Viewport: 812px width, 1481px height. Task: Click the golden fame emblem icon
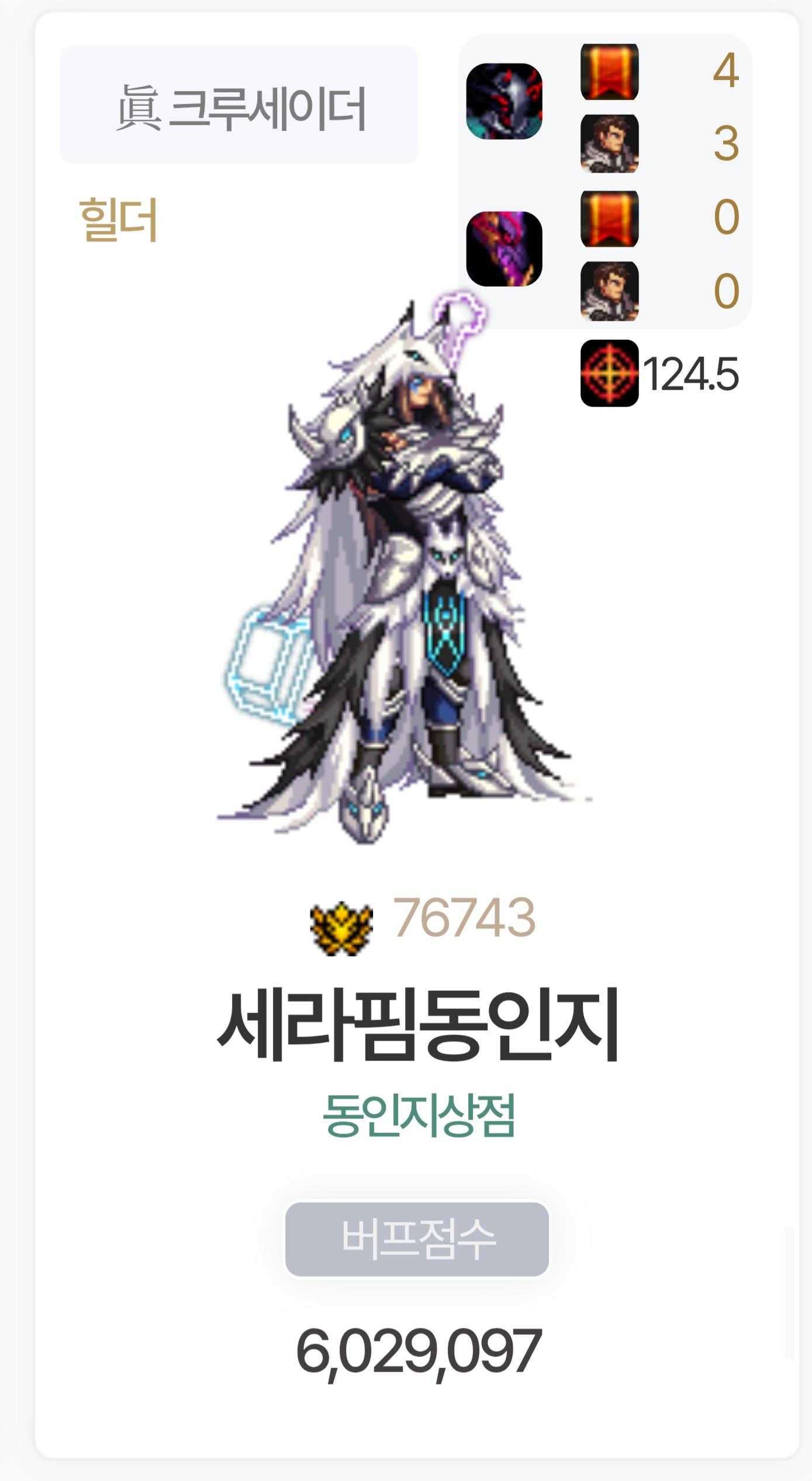click(x=341, y=928)
